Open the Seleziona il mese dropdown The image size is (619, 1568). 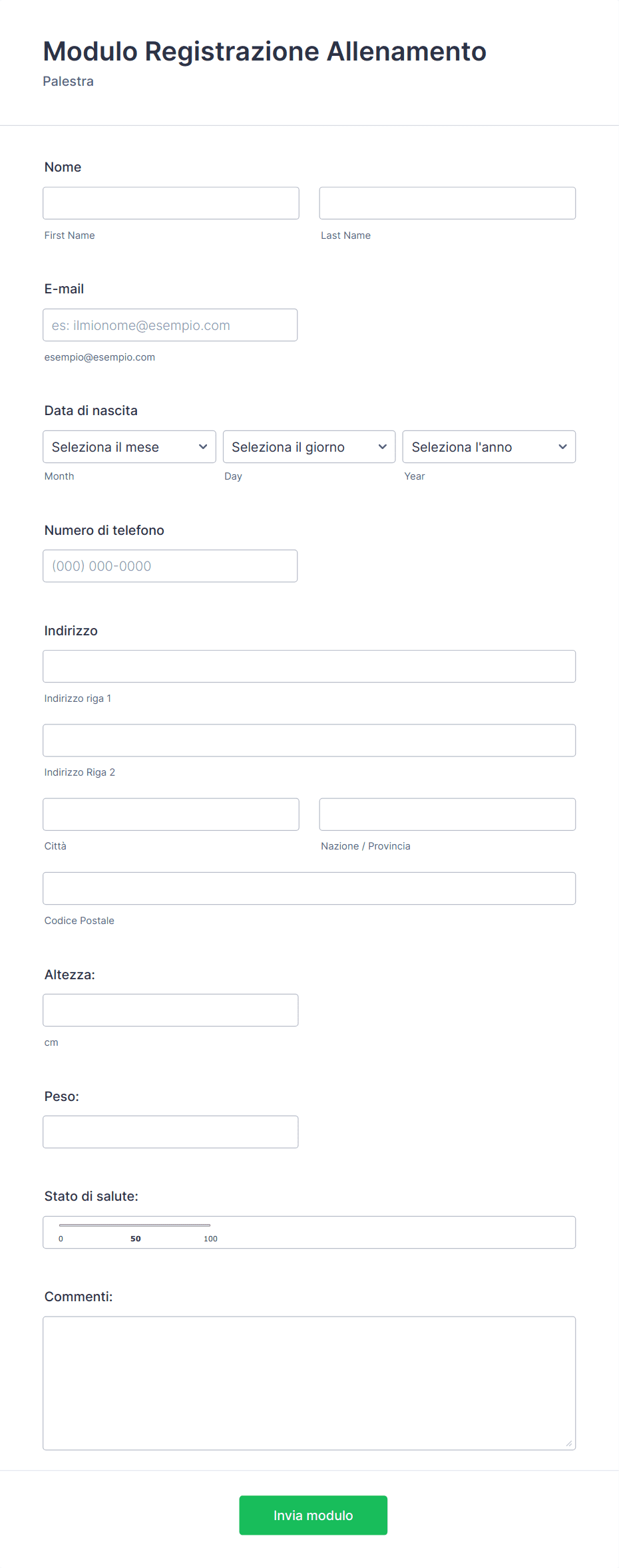tap(129, 447)
